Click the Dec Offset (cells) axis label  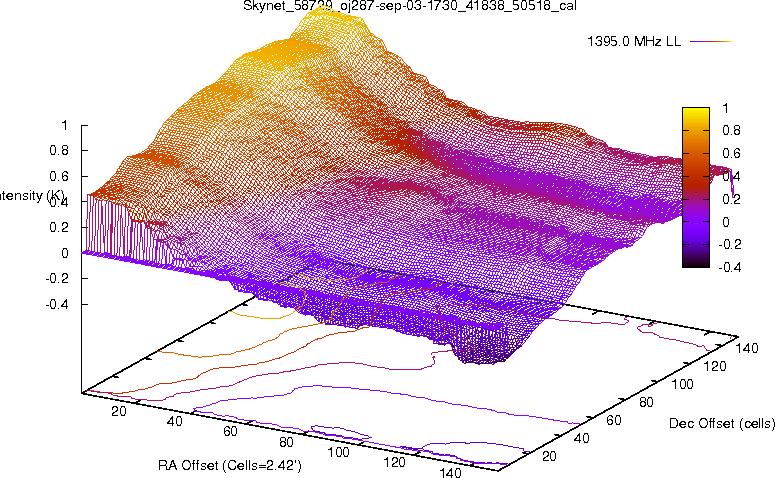point(722,424)
